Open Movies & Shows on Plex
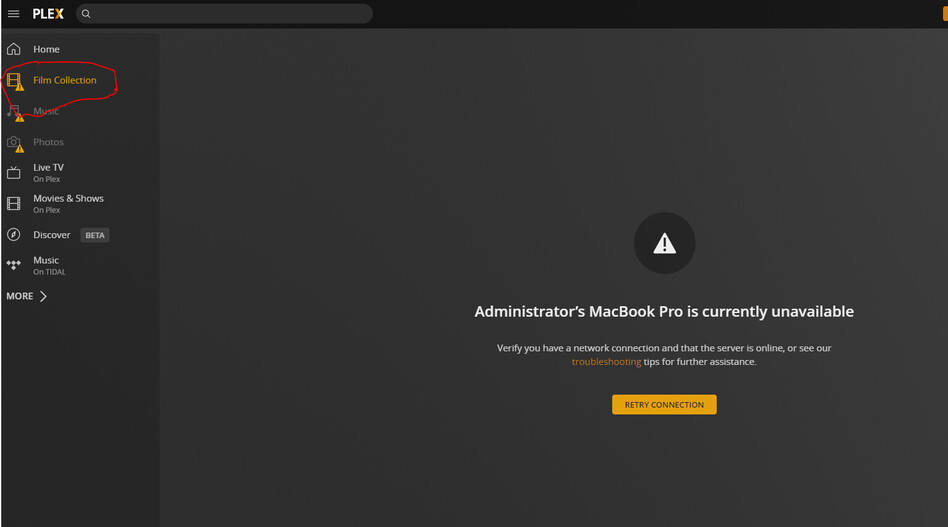This screenshot has width=948, height=527. click(68, 198)
